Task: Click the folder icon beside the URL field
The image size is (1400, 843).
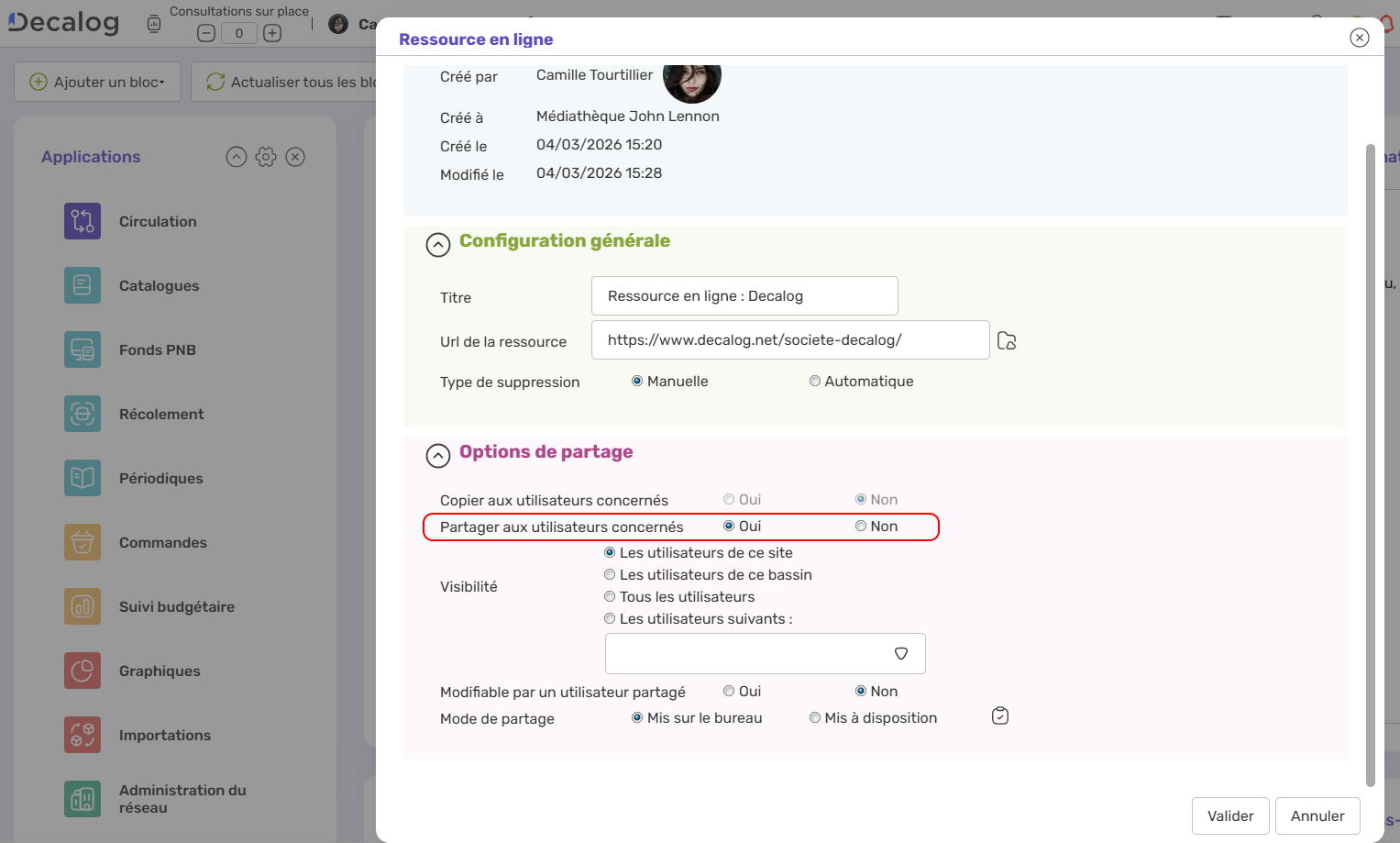Action: [x=1007, y=341]
